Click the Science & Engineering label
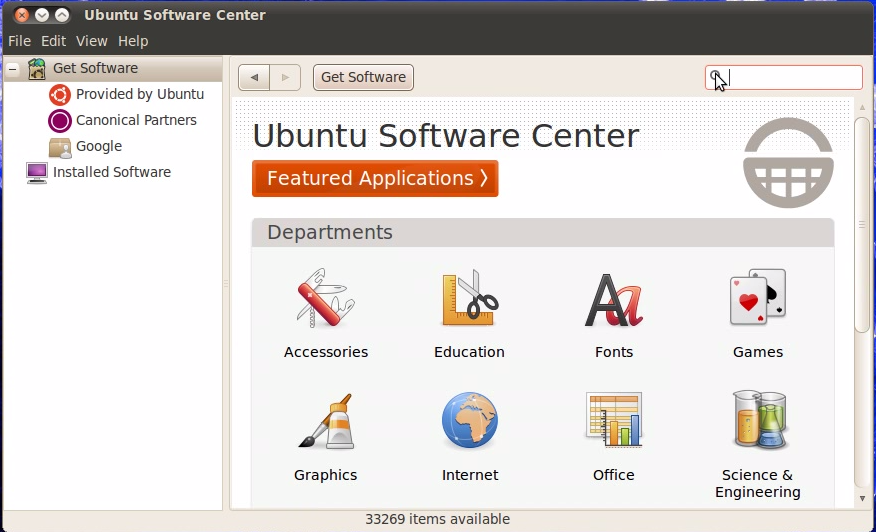Image resolution: width=876 pixels, height=532 pixels. [758, 483]
